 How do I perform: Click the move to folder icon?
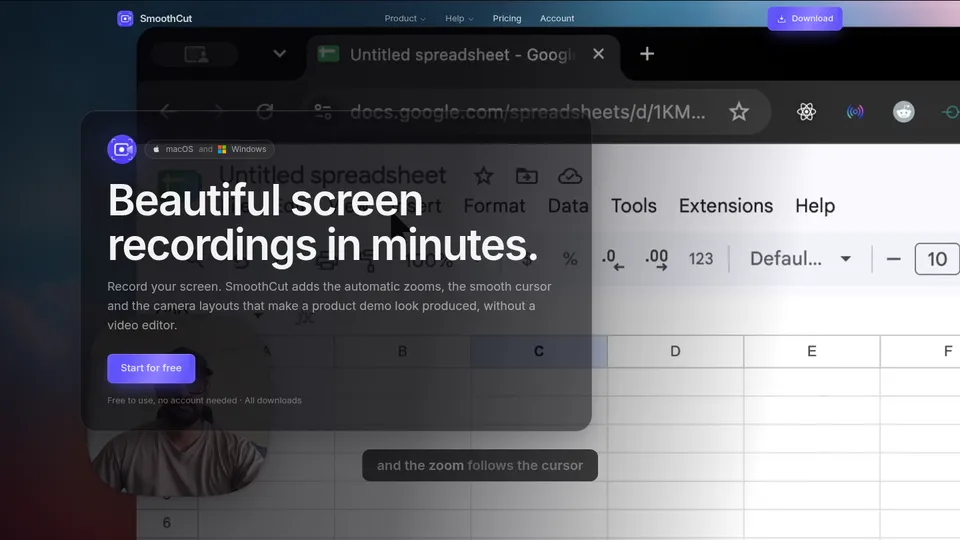(x=527, y=176)
